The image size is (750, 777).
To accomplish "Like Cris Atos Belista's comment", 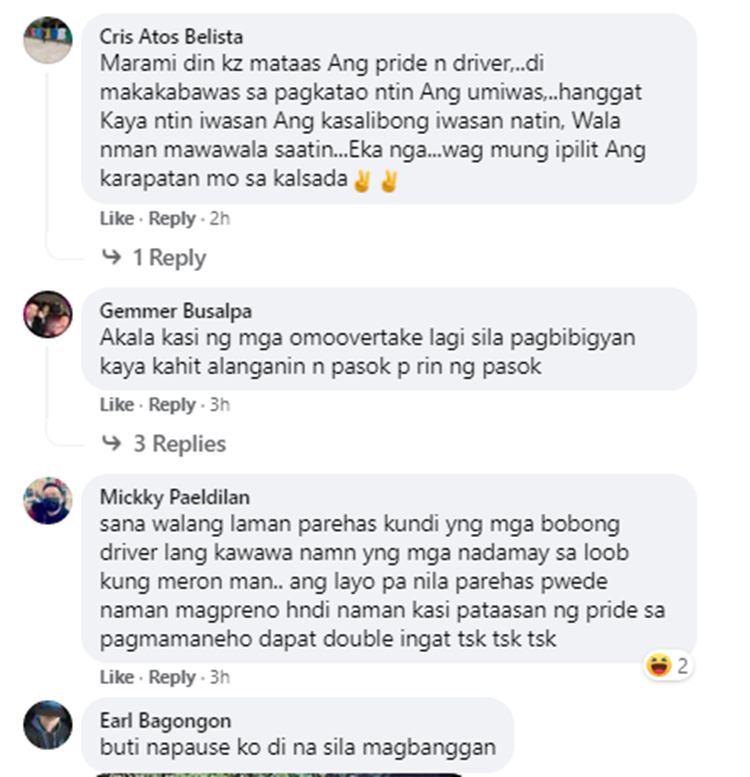I will click(x=117, y=219).
